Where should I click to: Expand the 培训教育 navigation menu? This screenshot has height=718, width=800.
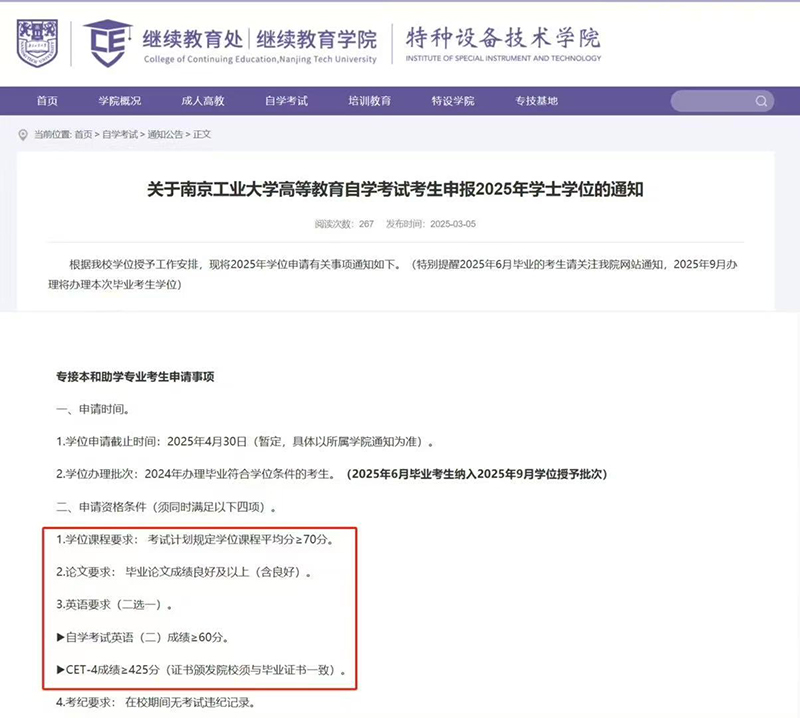[x=369, y=101]
